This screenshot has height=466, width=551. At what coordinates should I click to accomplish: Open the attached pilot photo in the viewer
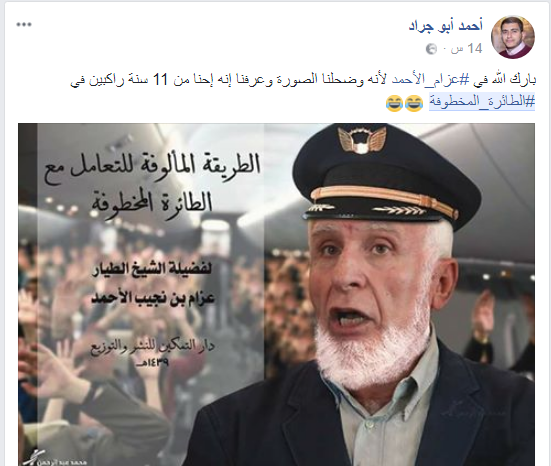(276, 294)
